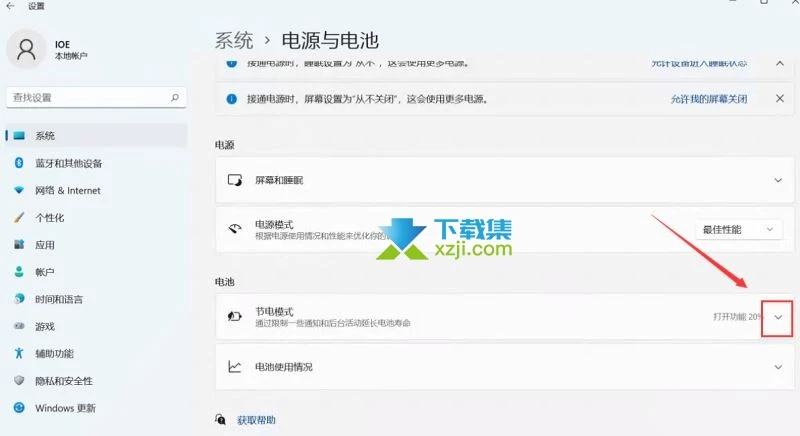This screenshot has width=800, height=436.
Task: Click the 辅助功能 accessibility icon
Action: pyautogui.click(x=19, y=353)
